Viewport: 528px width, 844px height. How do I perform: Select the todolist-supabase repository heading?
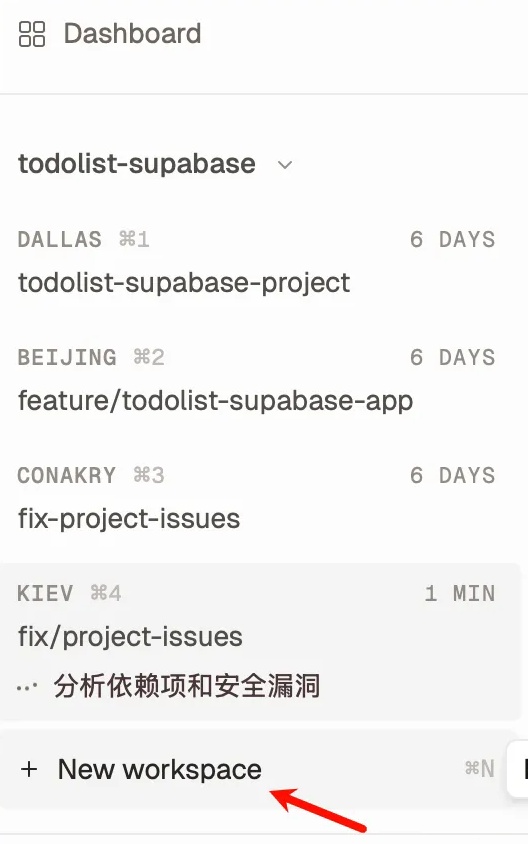point(137,163)
